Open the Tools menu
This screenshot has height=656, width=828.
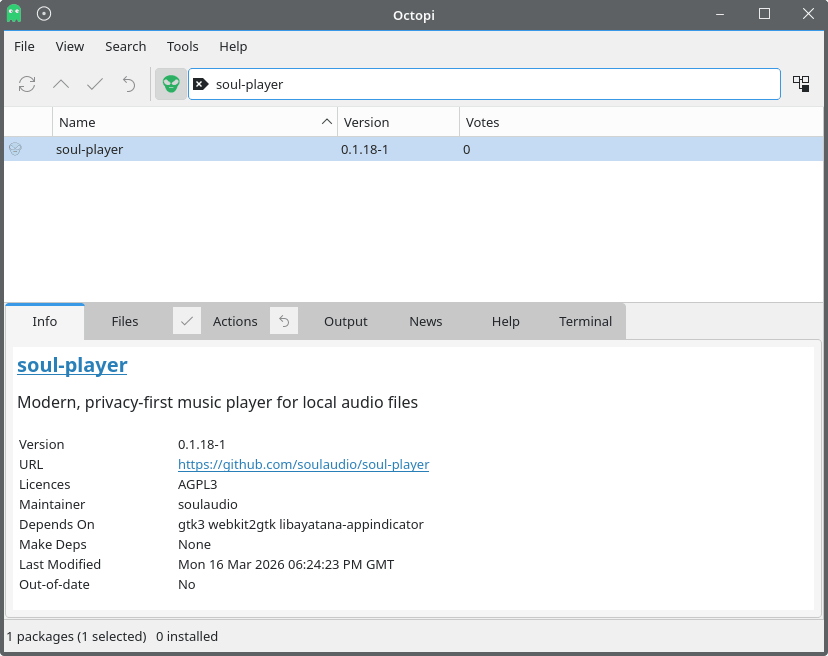182,46
